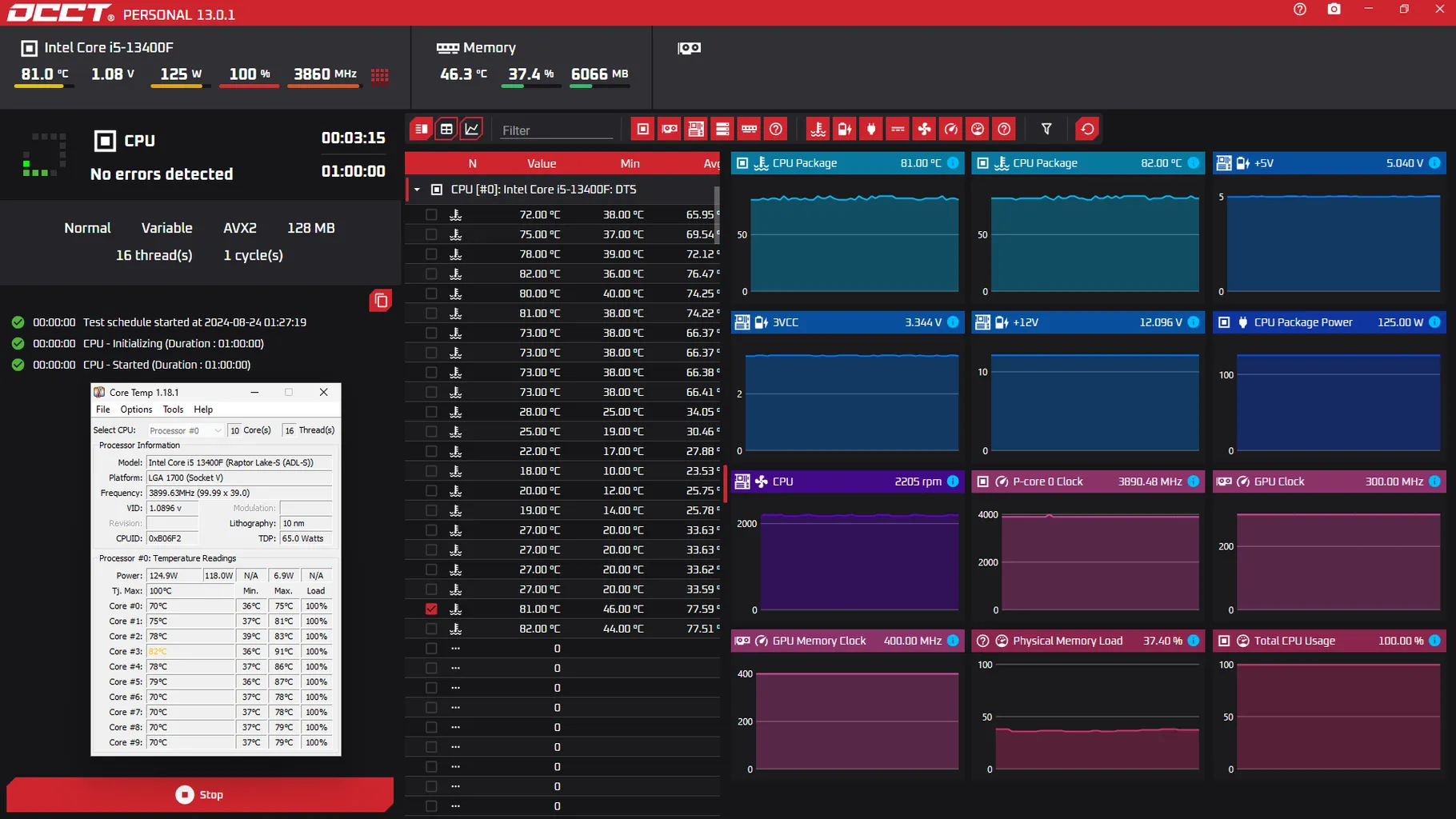The height and width of the screenshot is (819, 1456).
Task: Toggle the usage gauge sensor type filter
Action: (x=978, y=129)
